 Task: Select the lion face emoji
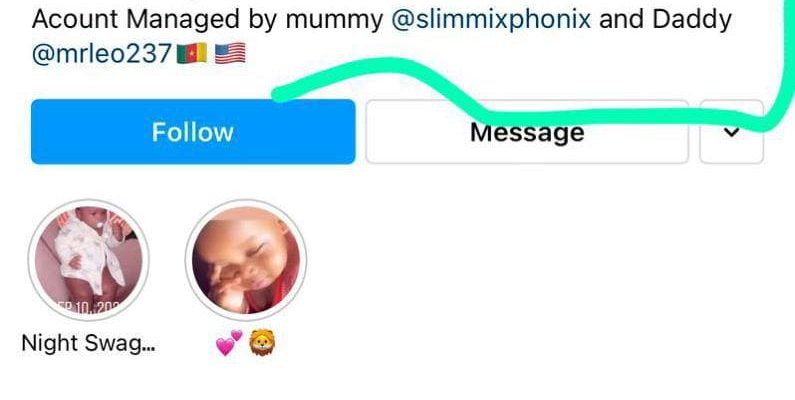coord(262,343)
